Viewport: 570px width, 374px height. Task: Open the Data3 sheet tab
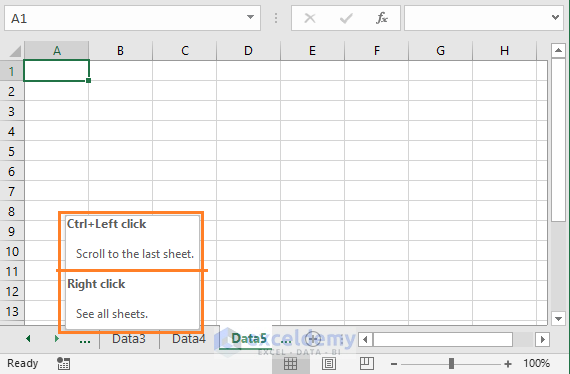tap(129, 339)
